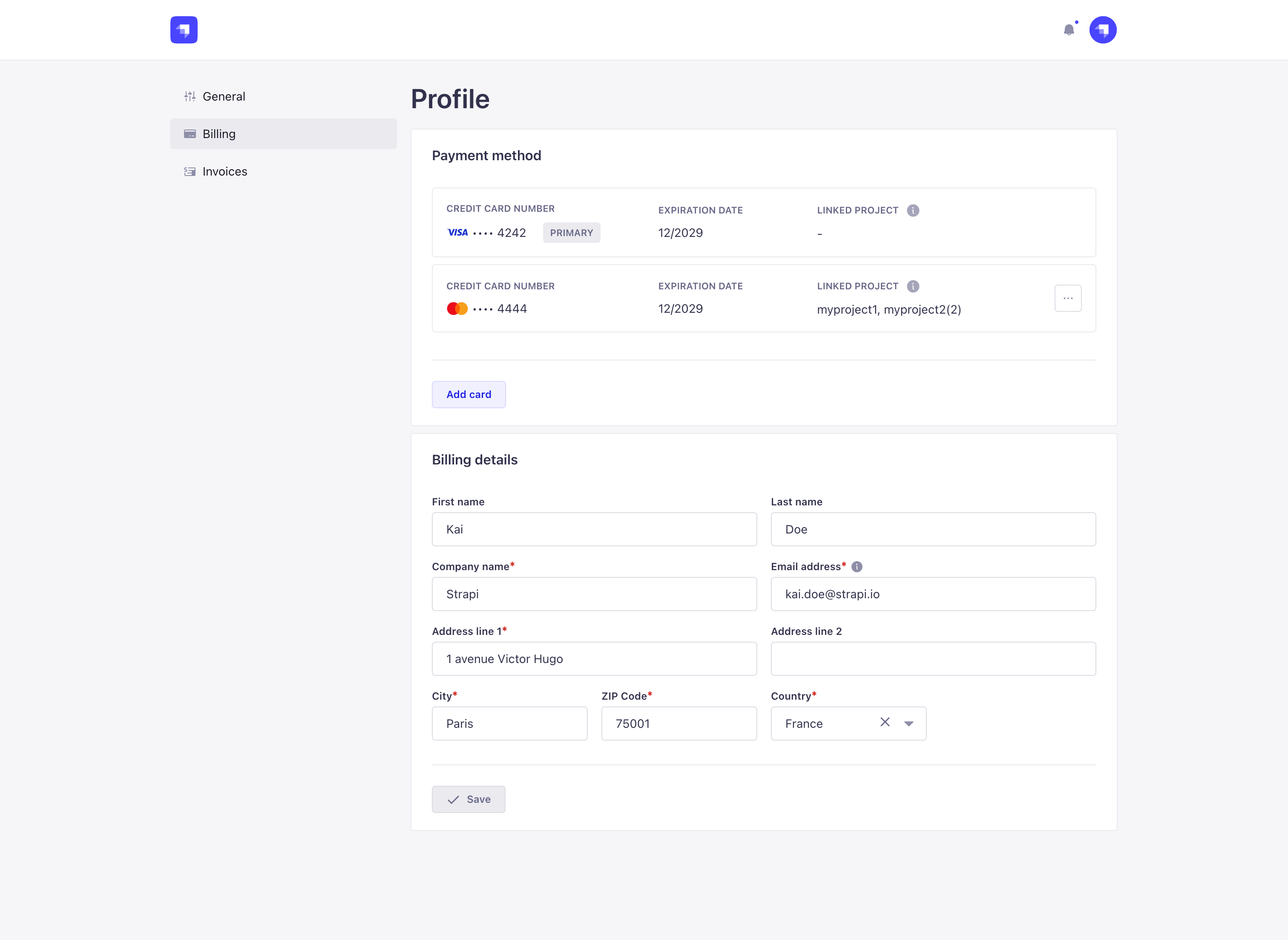Click the Invoices list icon
The width and height of the screenshot is (1288, 940).
coord(190,171)
